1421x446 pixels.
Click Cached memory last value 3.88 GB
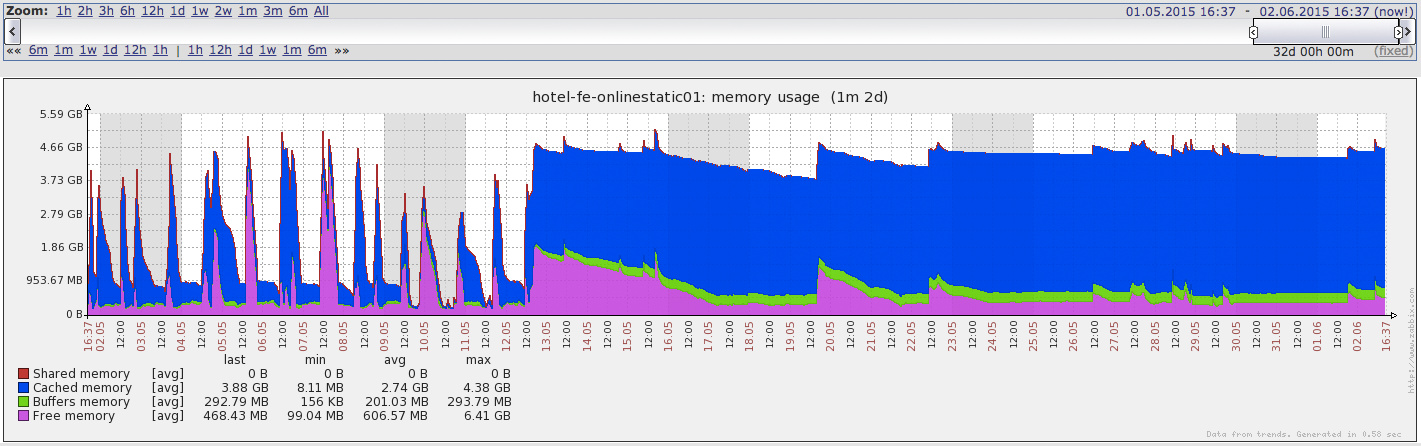[x=245, y=388]
